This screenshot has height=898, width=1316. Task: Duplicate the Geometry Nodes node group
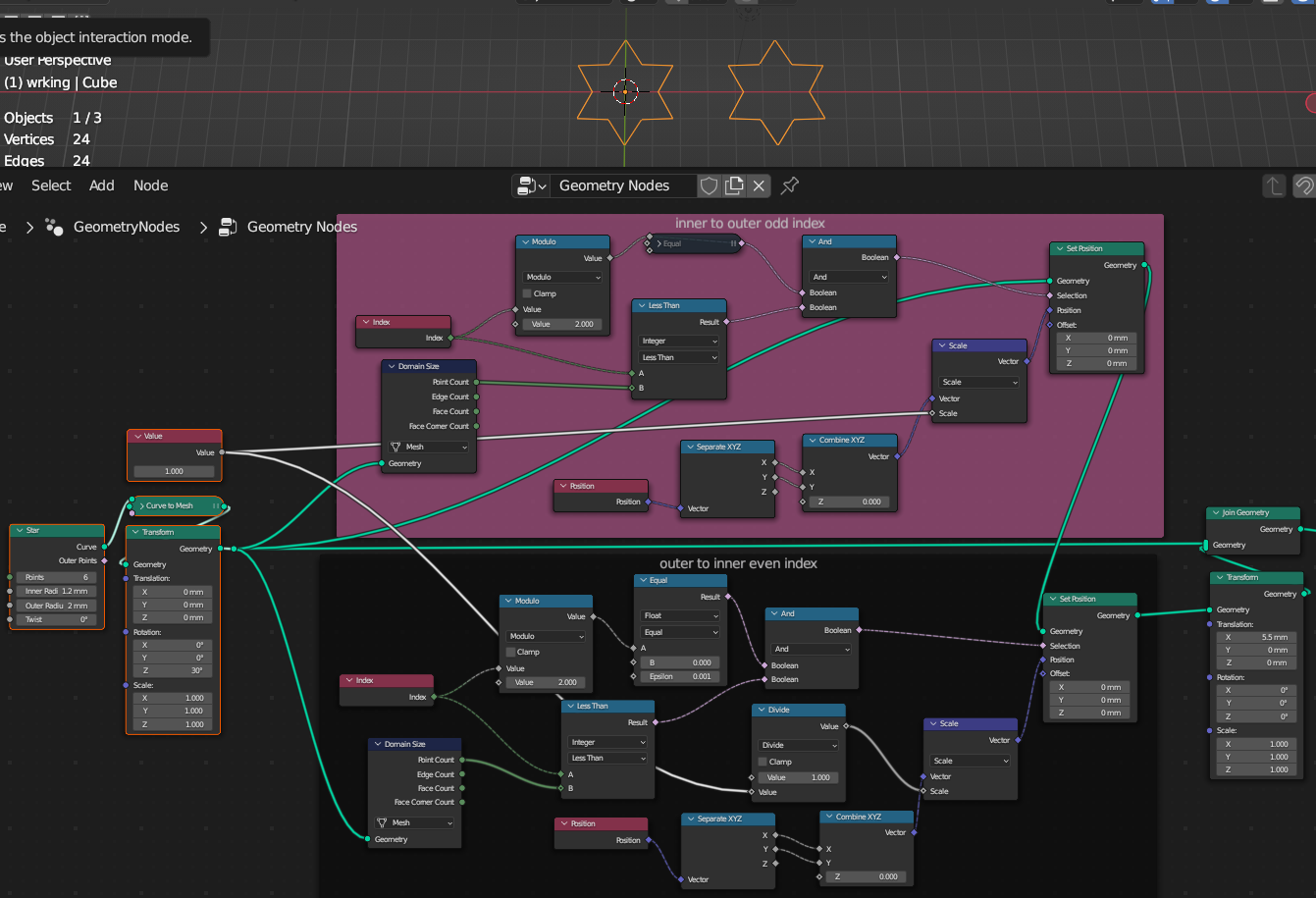734,185
